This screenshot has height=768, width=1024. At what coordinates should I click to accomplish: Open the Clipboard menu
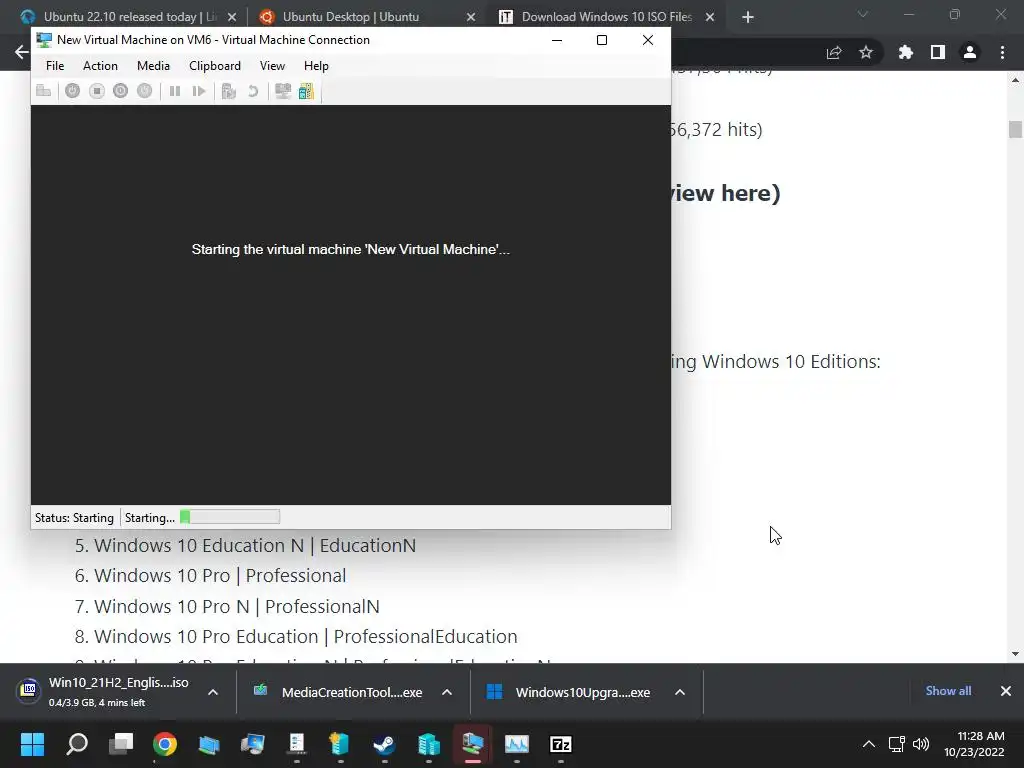(215, 66)
